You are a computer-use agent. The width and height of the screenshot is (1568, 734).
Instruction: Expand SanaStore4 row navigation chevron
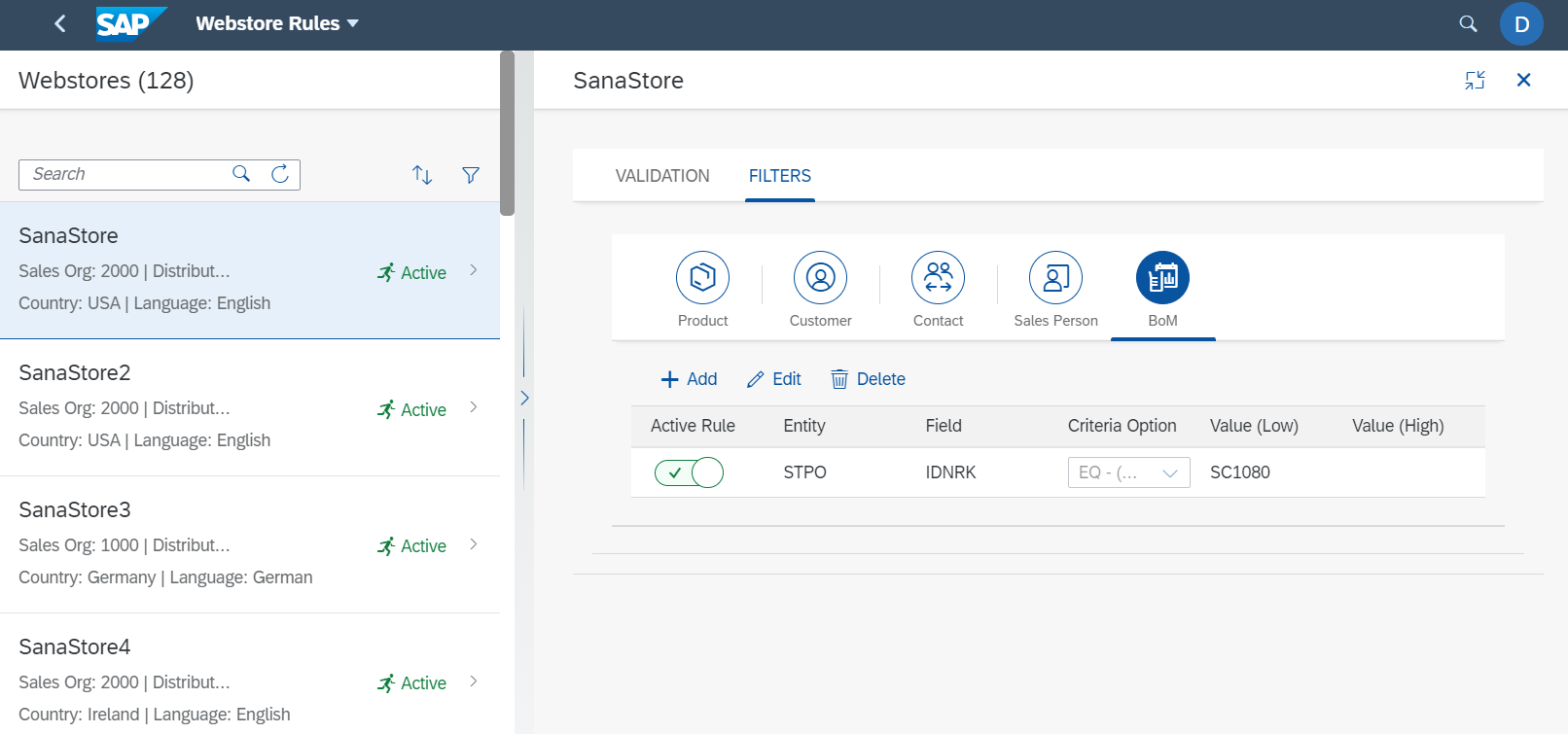[x=474, y=682]
